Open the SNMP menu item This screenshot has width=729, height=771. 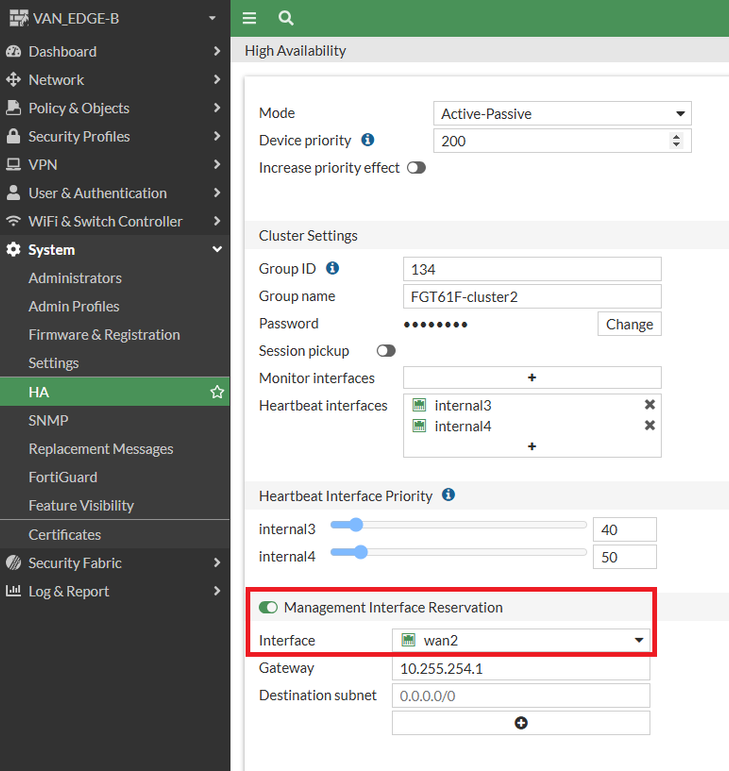point(49,421)
